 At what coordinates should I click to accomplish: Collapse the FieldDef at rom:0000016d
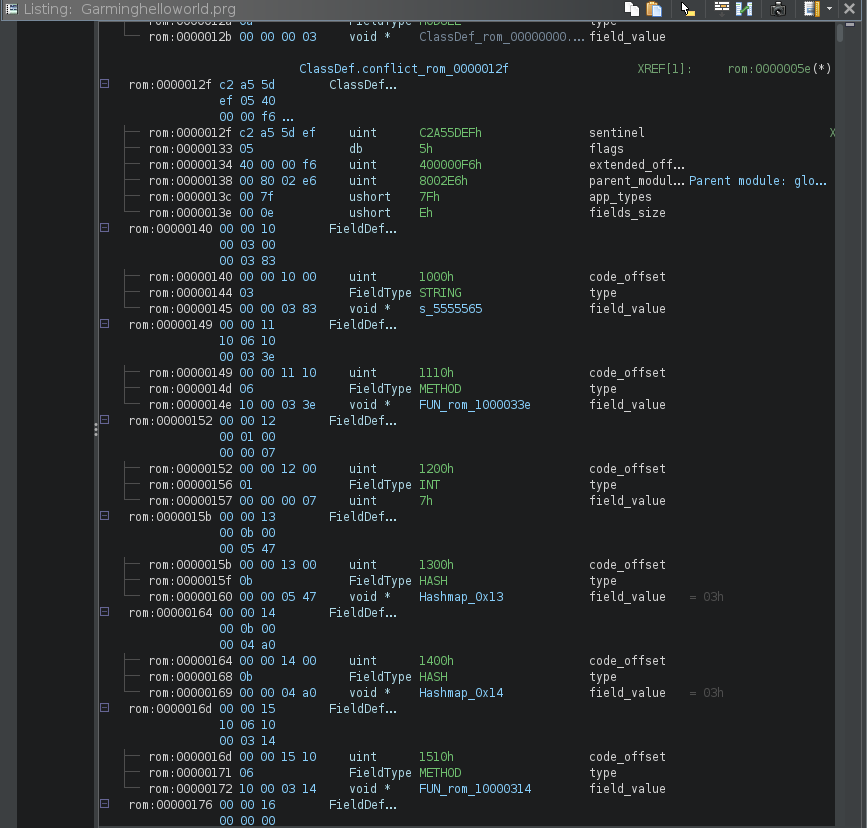tap(104, 709)
